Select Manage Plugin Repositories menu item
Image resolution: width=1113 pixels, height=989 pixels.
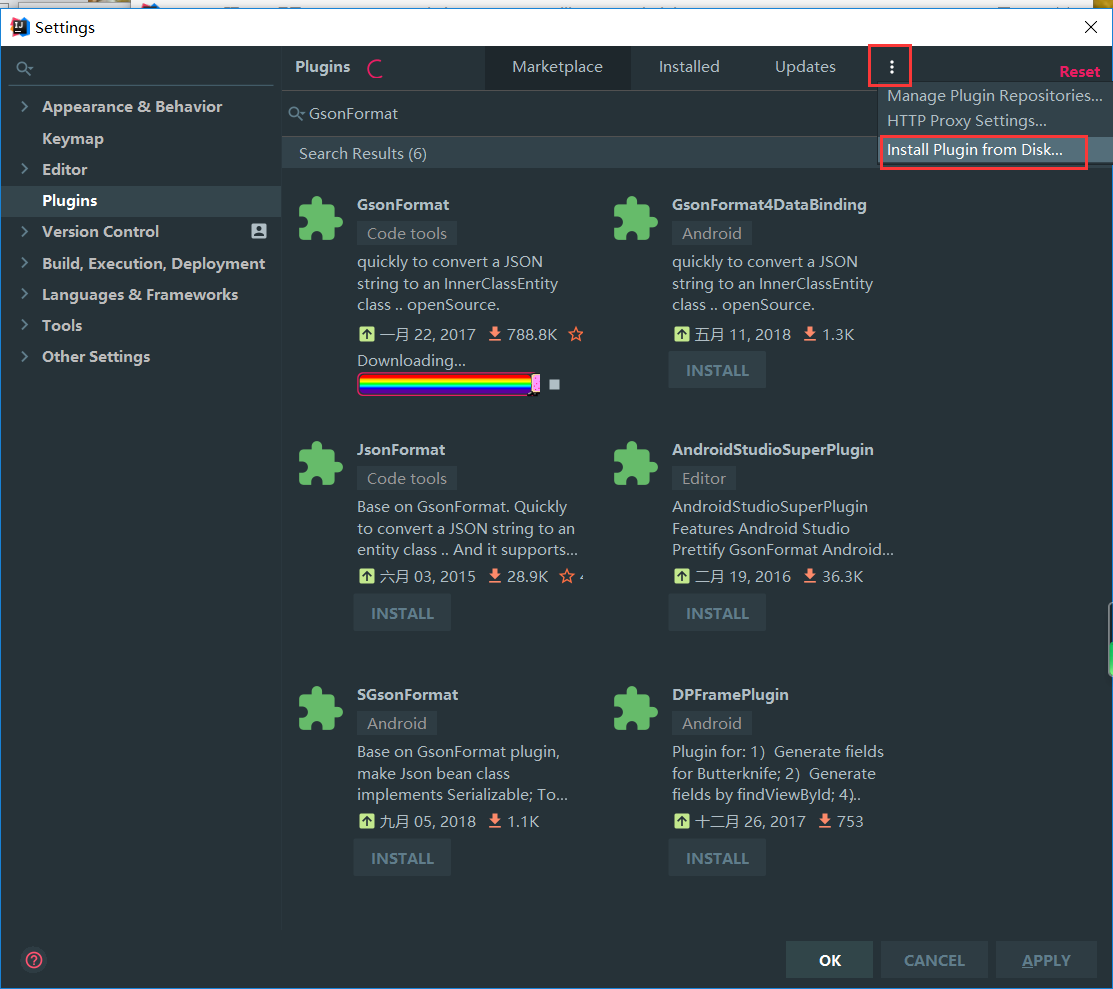click(994, 96)
